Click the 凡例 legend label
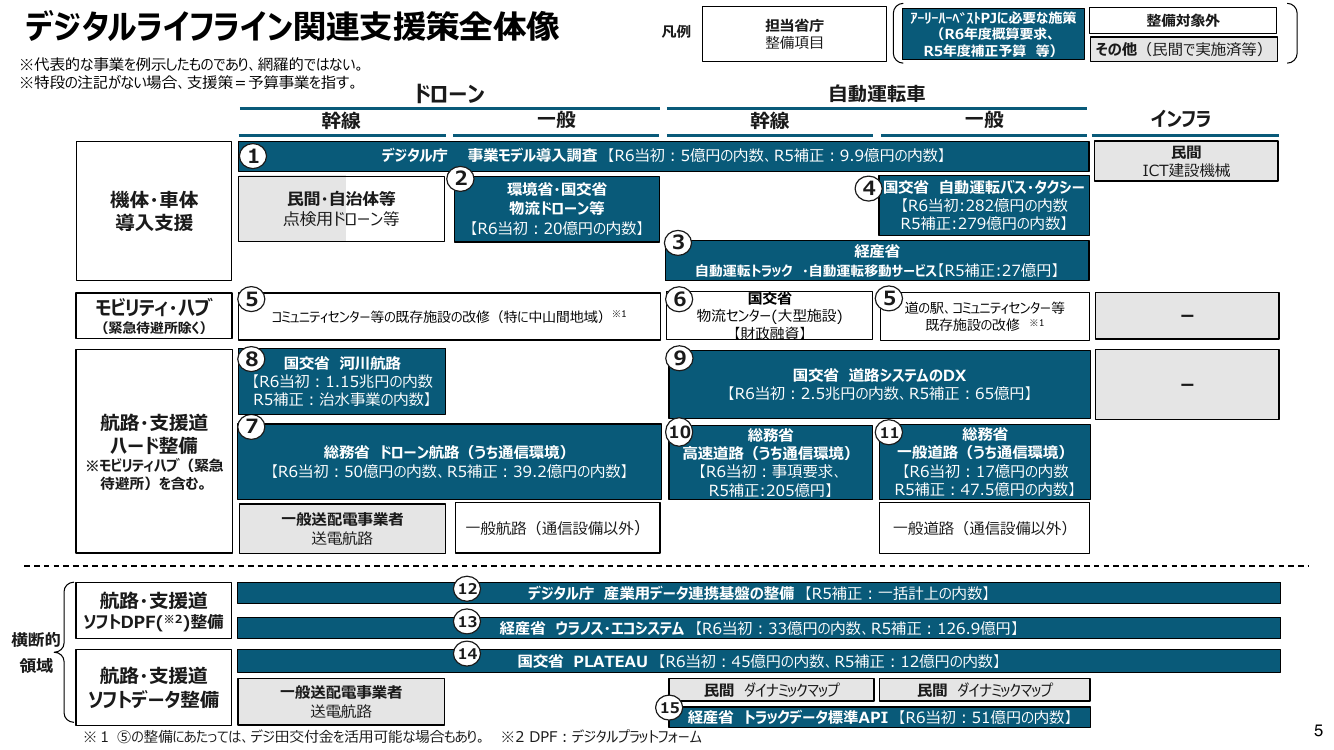Viewport: 1334px width, 750px height. (675, 32)
